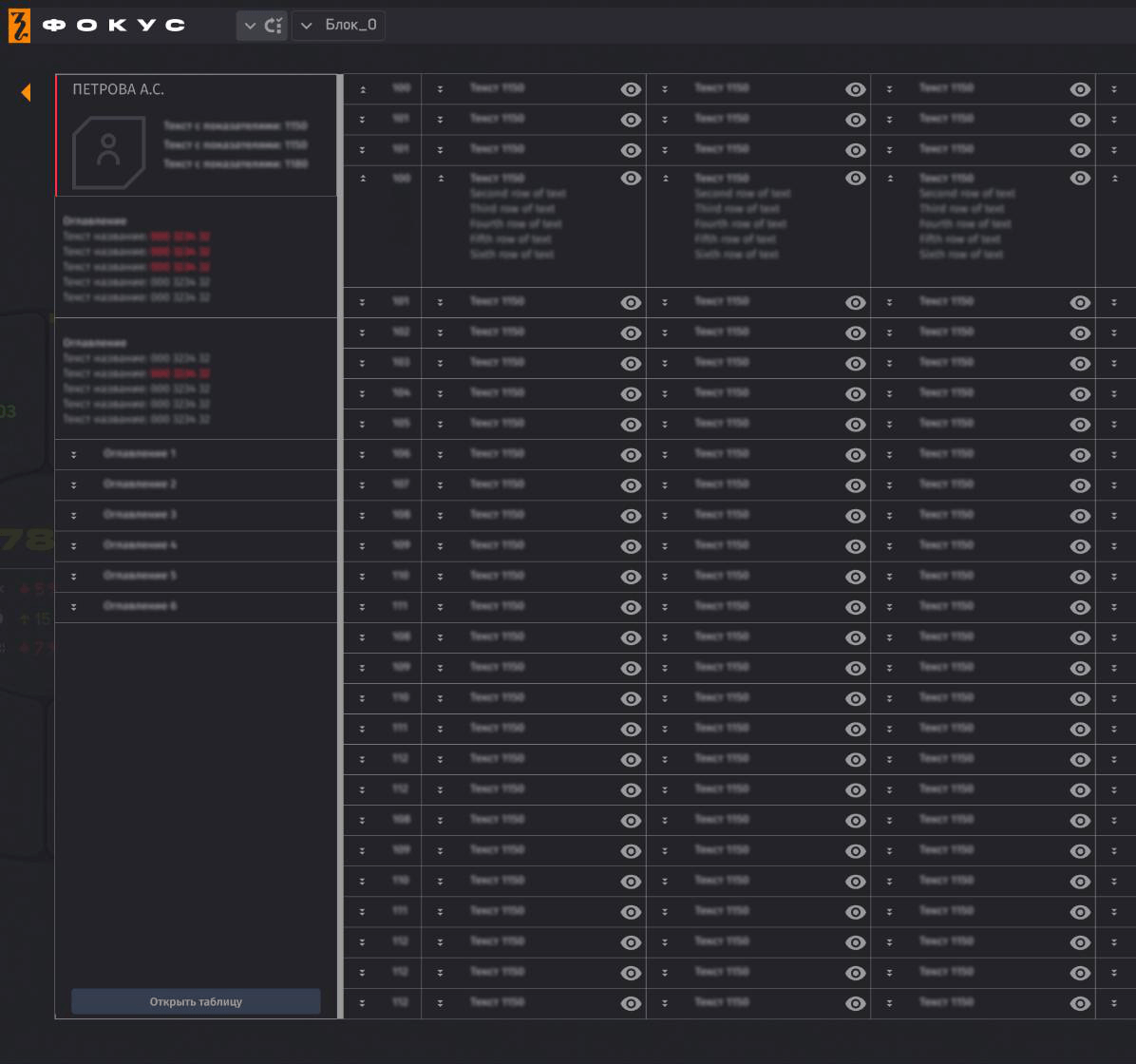The height and width of the screenshot is (1064, 1136).
Task: Hide the first text column cell in row 103
Action: [x=631, y=363]
